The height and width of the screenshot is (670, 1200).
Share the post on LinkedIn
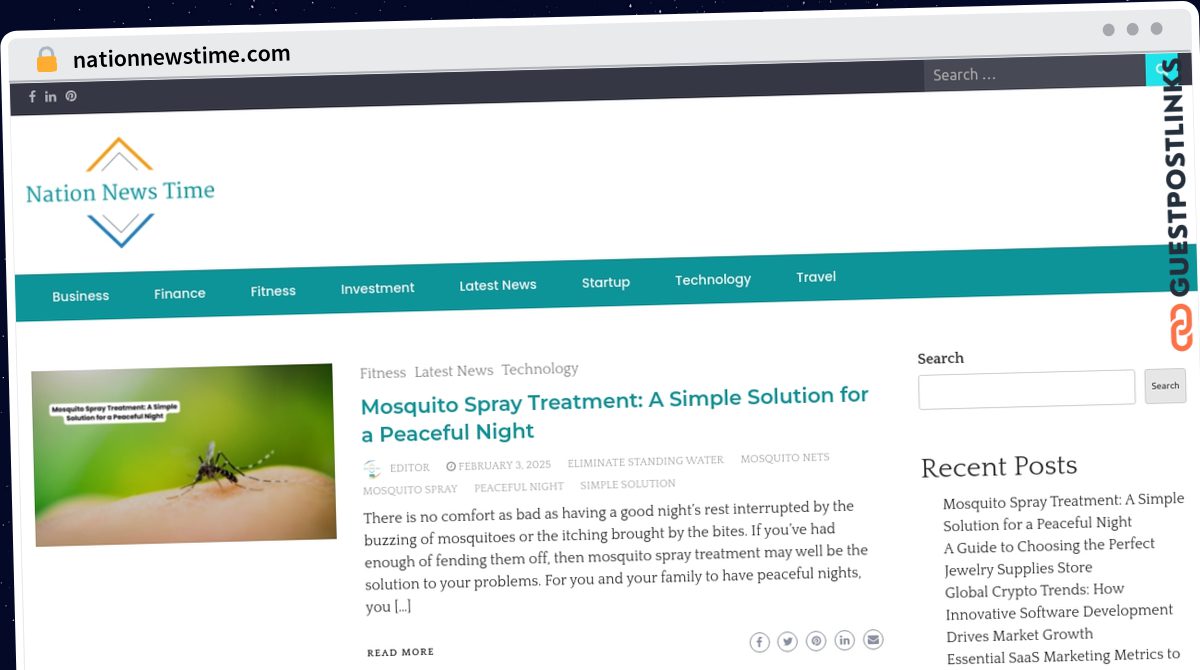click(x=845, y=640)
